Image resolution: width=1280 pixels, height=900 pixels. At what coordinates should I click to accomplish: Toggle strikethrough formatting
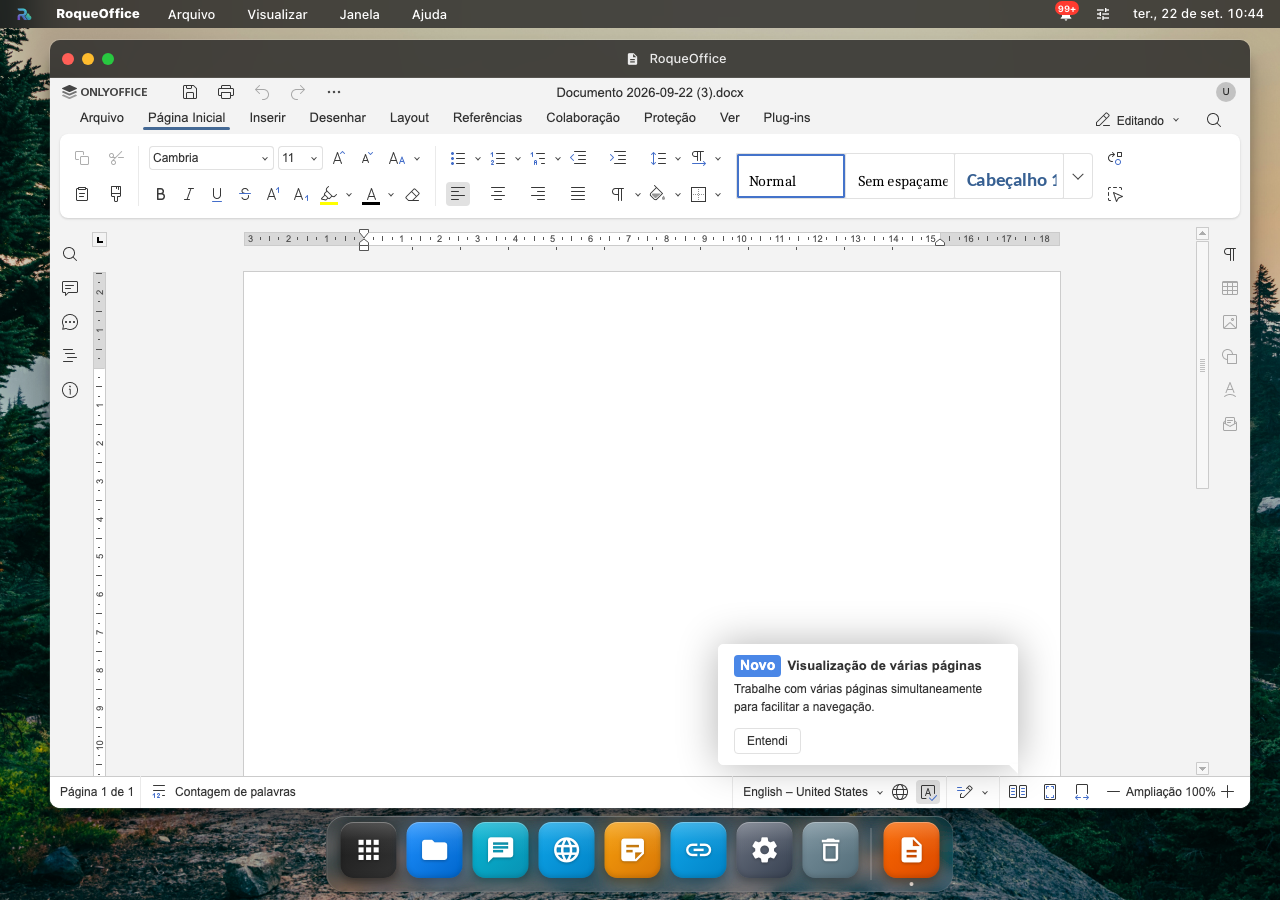tap(245, 195)
